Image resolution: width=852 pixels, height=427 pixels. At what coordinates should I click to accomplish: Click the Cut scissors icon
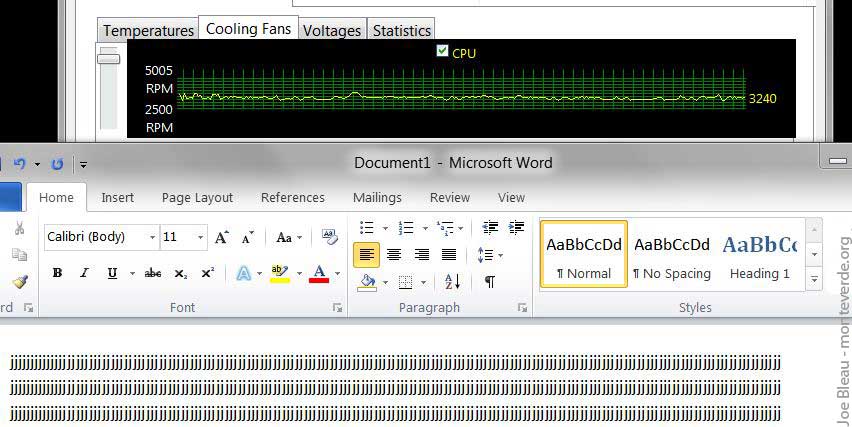click(x=20, y=228)
